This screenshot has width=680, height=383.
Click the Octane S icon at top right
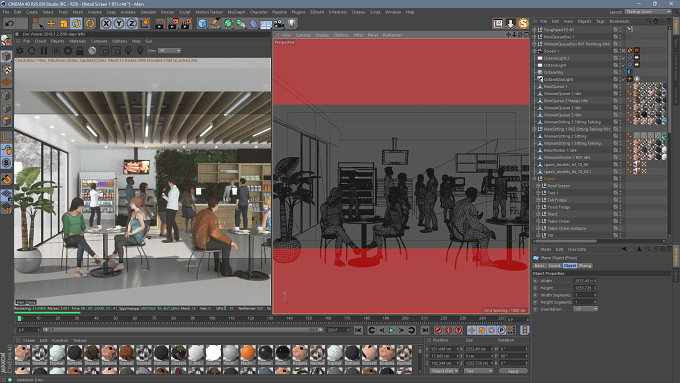tap(523, 23)
